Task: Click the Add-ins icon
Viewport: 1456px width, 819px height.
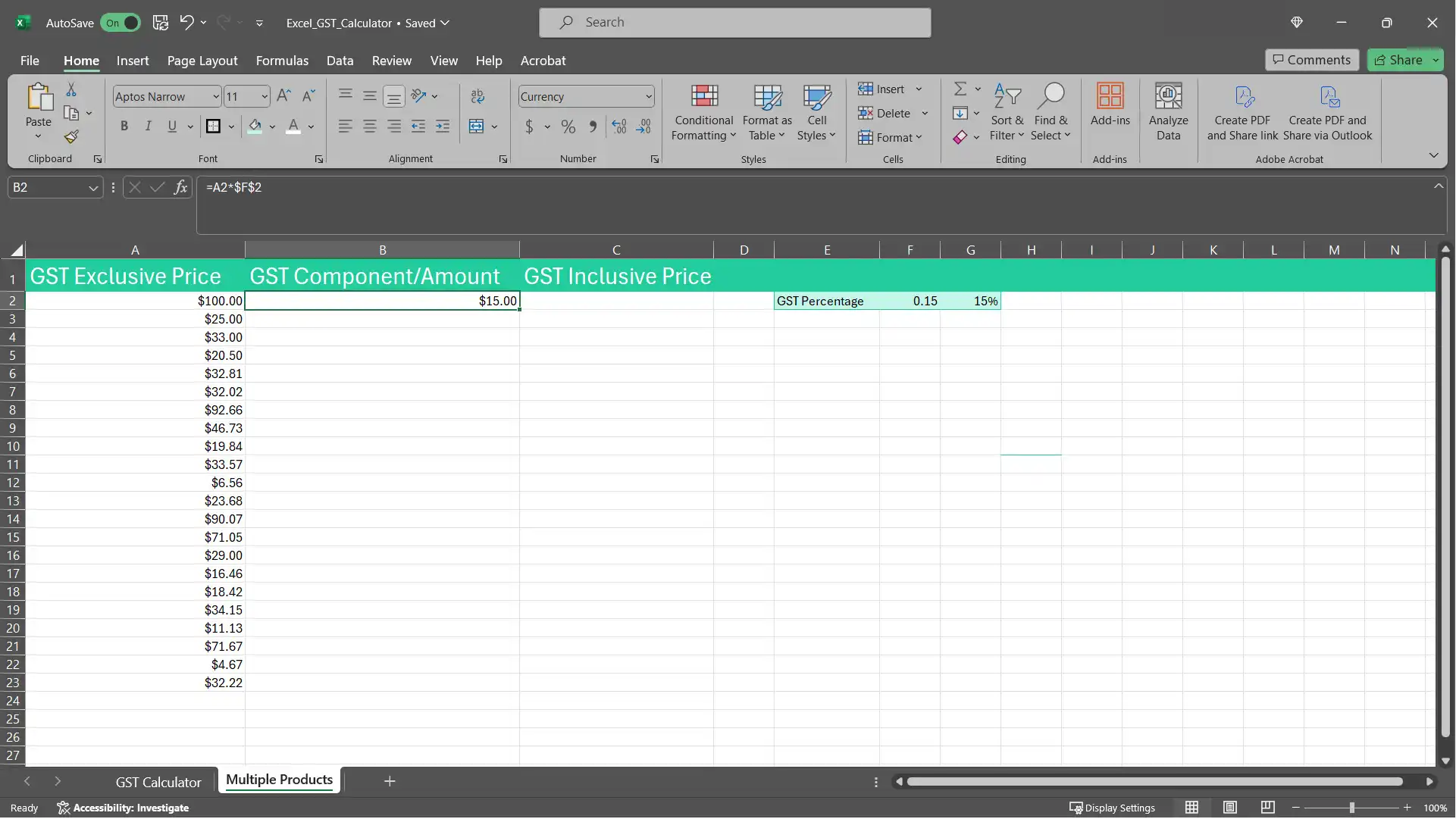Action: click(x=1110, y=105)
